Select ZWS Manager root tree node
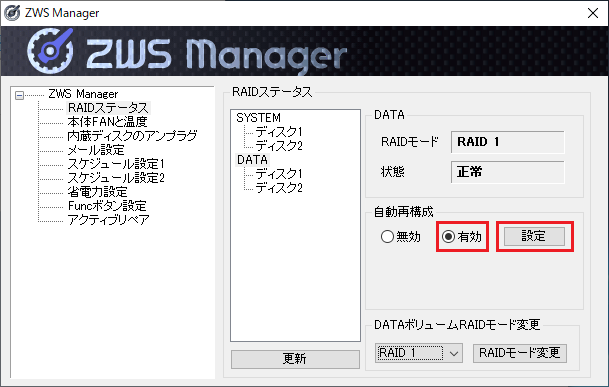Viewport: 609px width, 387px height. [83, 94]
